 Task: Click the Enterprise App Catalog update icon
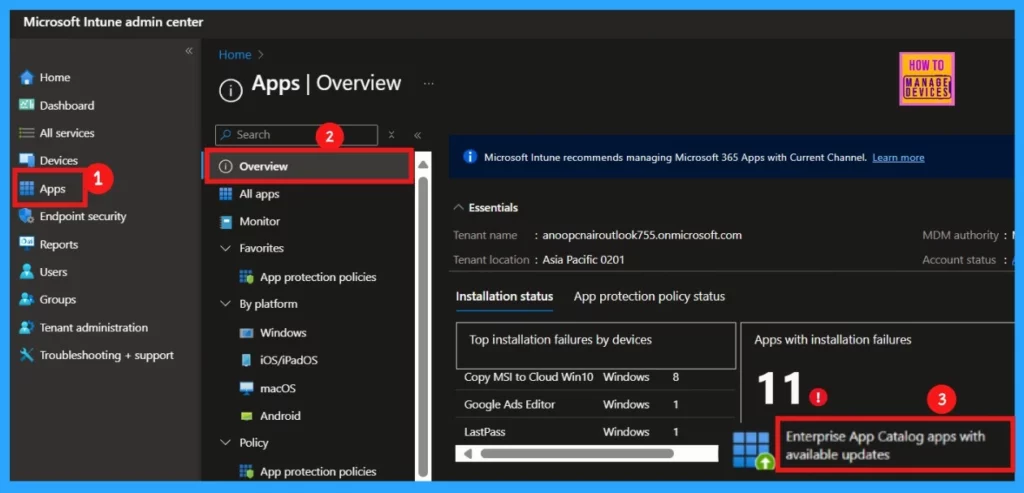753,450
